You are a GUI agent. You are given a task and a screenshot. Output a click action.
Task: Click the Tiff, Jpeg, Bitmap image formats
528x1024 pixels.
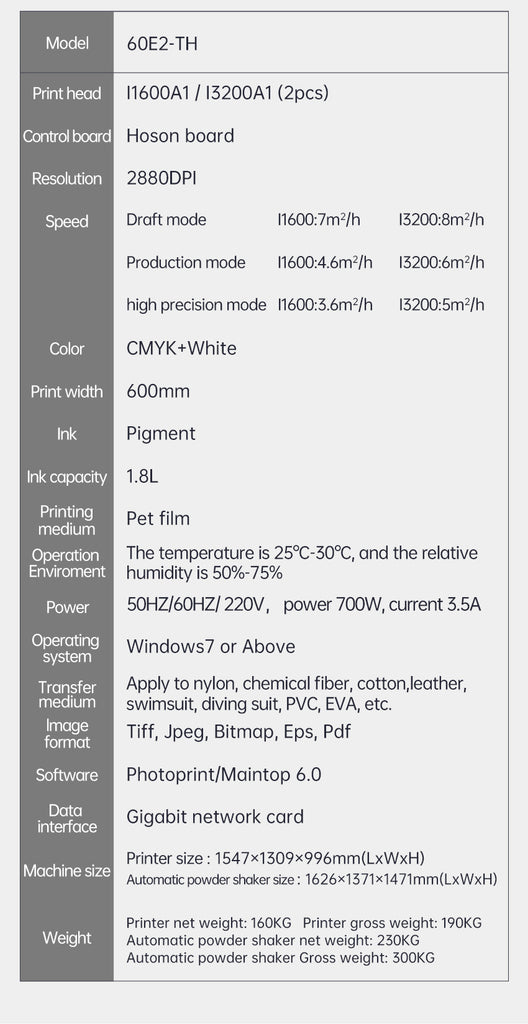pyautogui.click(x=200, y=731)
